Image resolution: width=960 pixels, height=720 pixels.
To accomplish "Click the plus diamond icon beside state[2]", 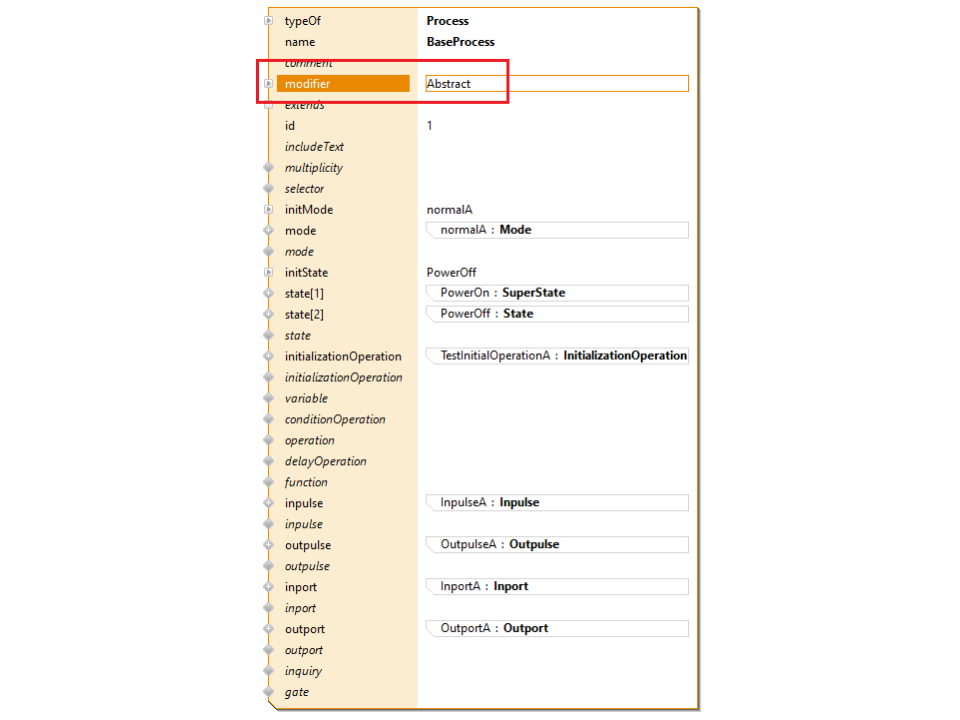I will (268, 315).
